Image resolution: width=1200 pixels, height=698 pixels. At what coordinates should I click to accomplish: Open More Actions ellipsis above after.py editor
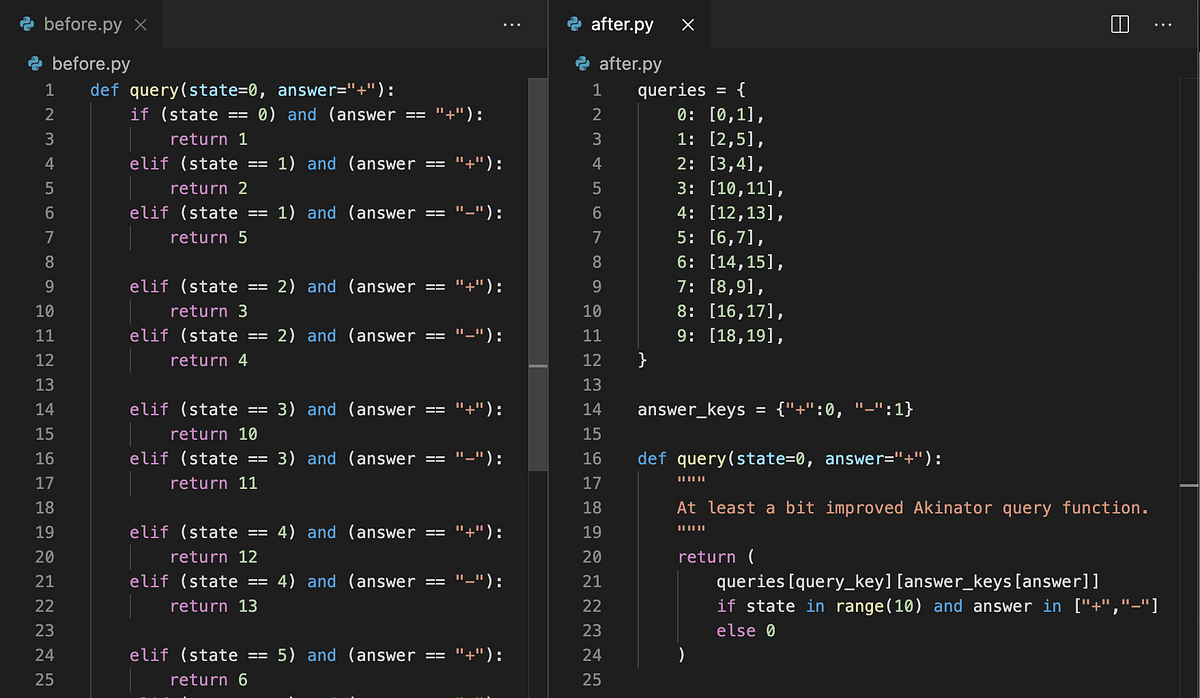(1161, 25)
